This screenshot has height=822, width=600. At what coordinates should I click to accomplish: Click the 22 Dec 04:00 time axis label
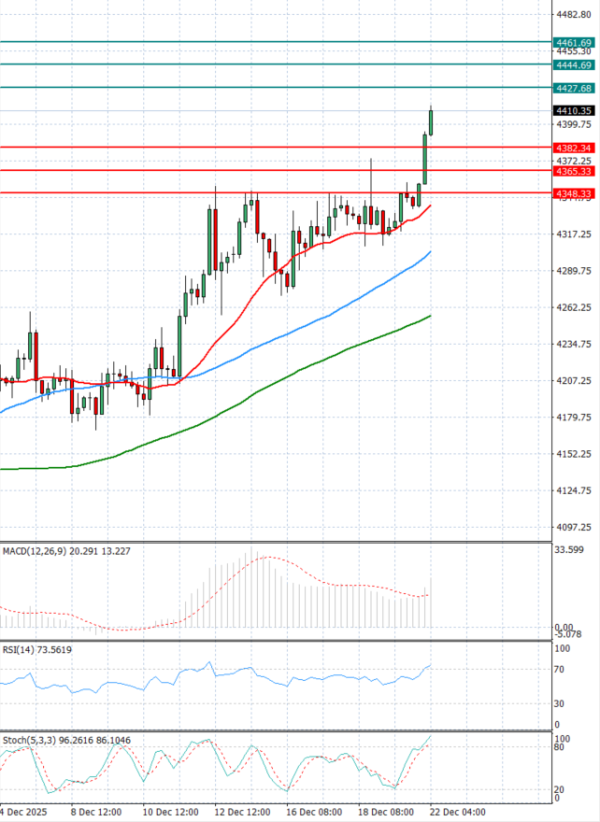point(459,811)
